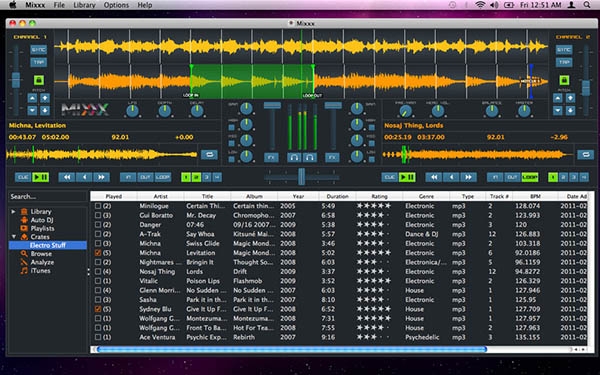The image size is (600, 375).
Task: Toggle Channel 2 repeat icon beside overview waveform
Action: (585, 155)
